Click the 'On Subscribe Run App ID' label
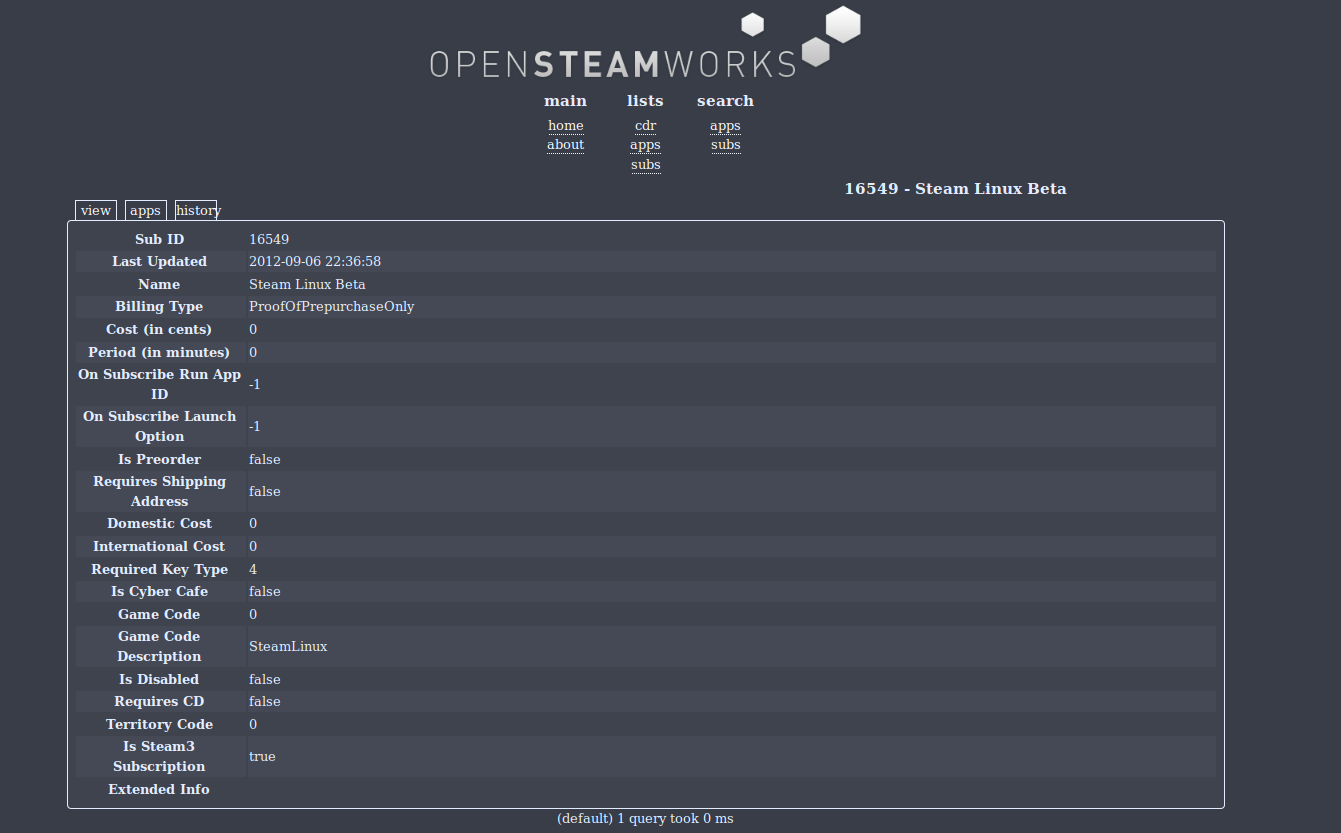Image resolution: width=1341 pixels, height=833 pixels. pyautogui.click(x=160, y=384)
